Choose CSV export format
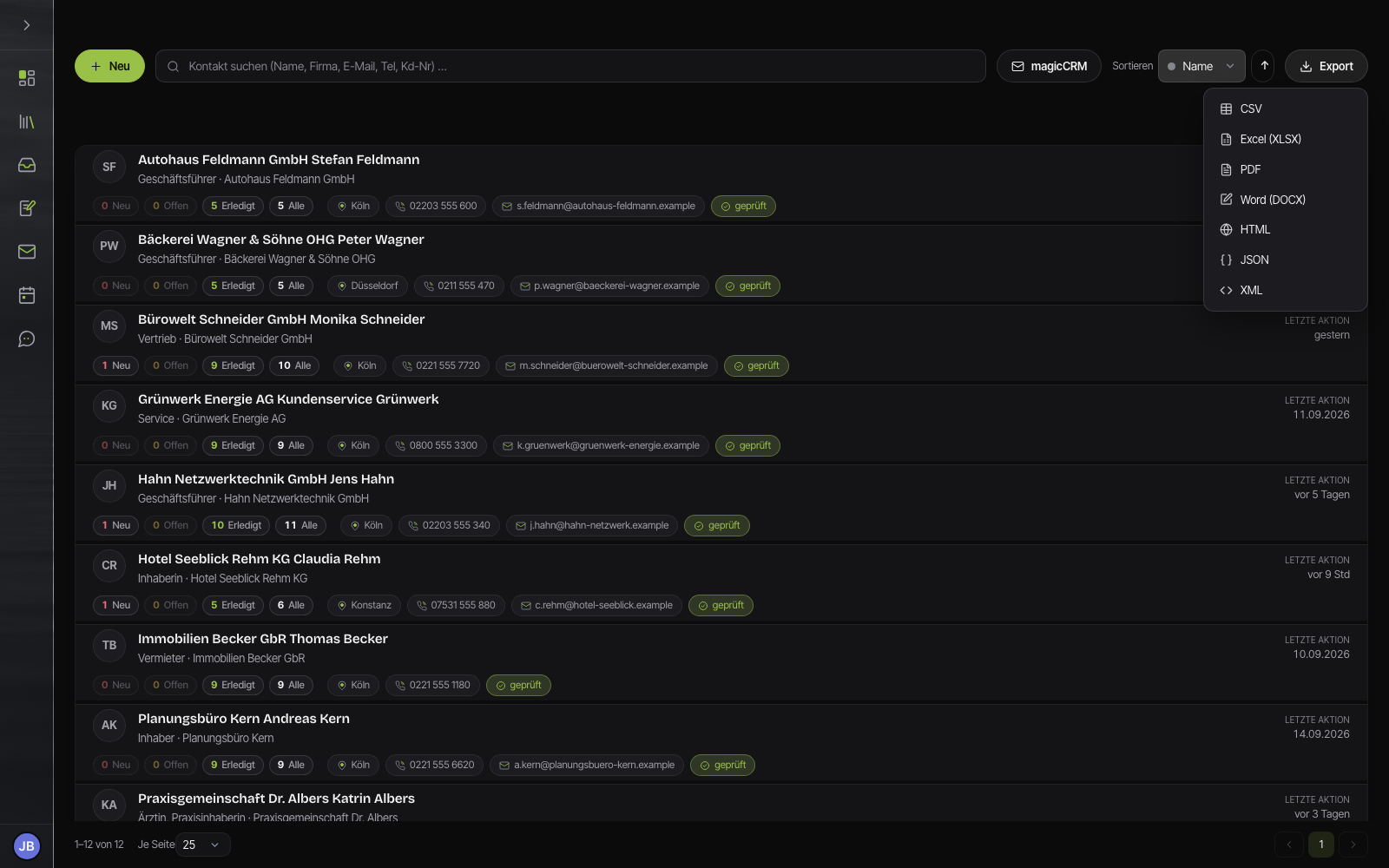Screen dimensions: 1389x868 click(x=1285, y=108)
